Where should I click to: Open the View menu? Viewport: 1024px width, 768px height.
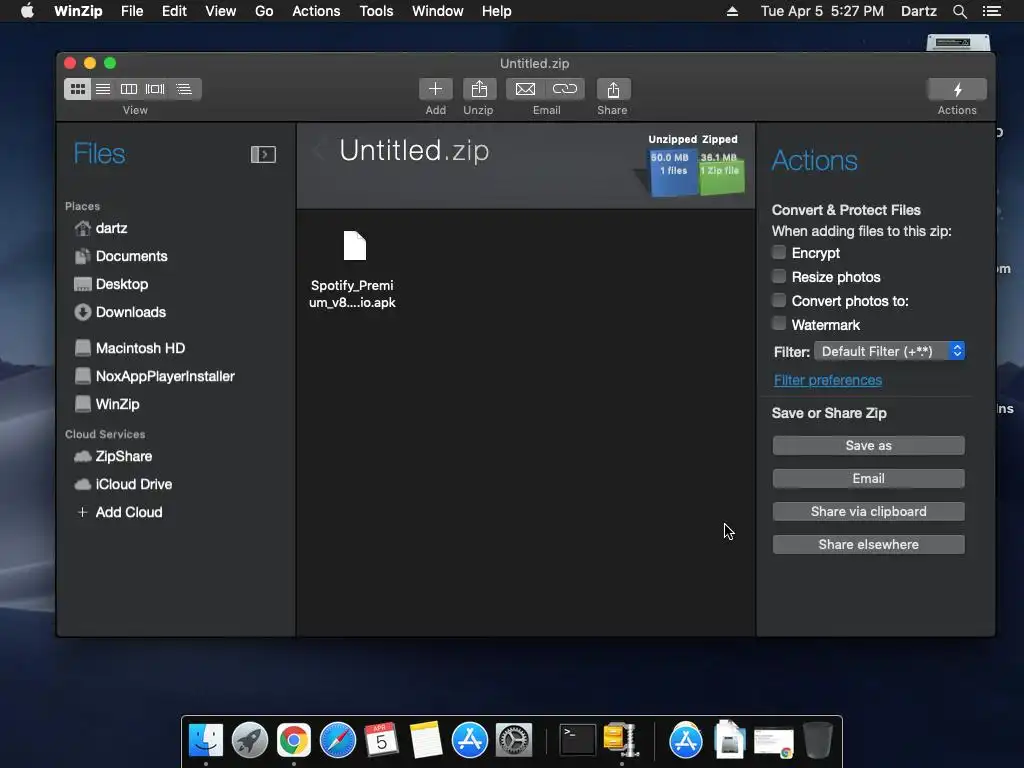(221, 11)
